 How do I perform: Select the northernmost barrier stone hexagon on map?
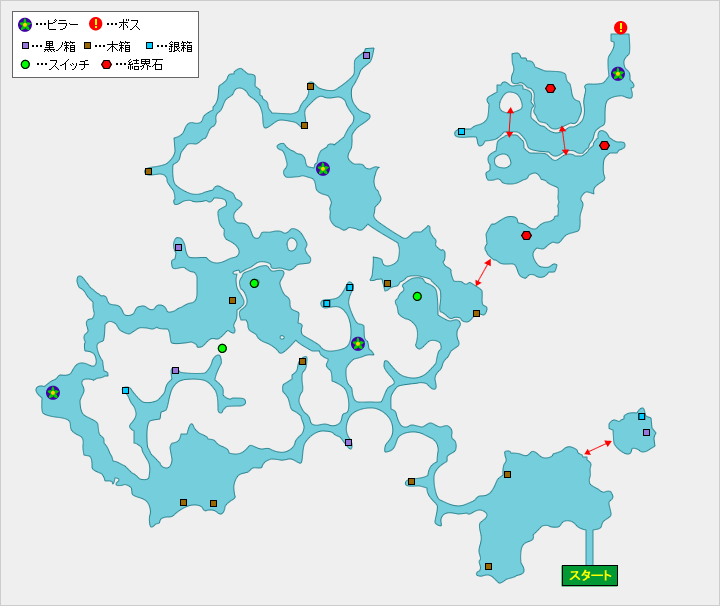[550, 89]
